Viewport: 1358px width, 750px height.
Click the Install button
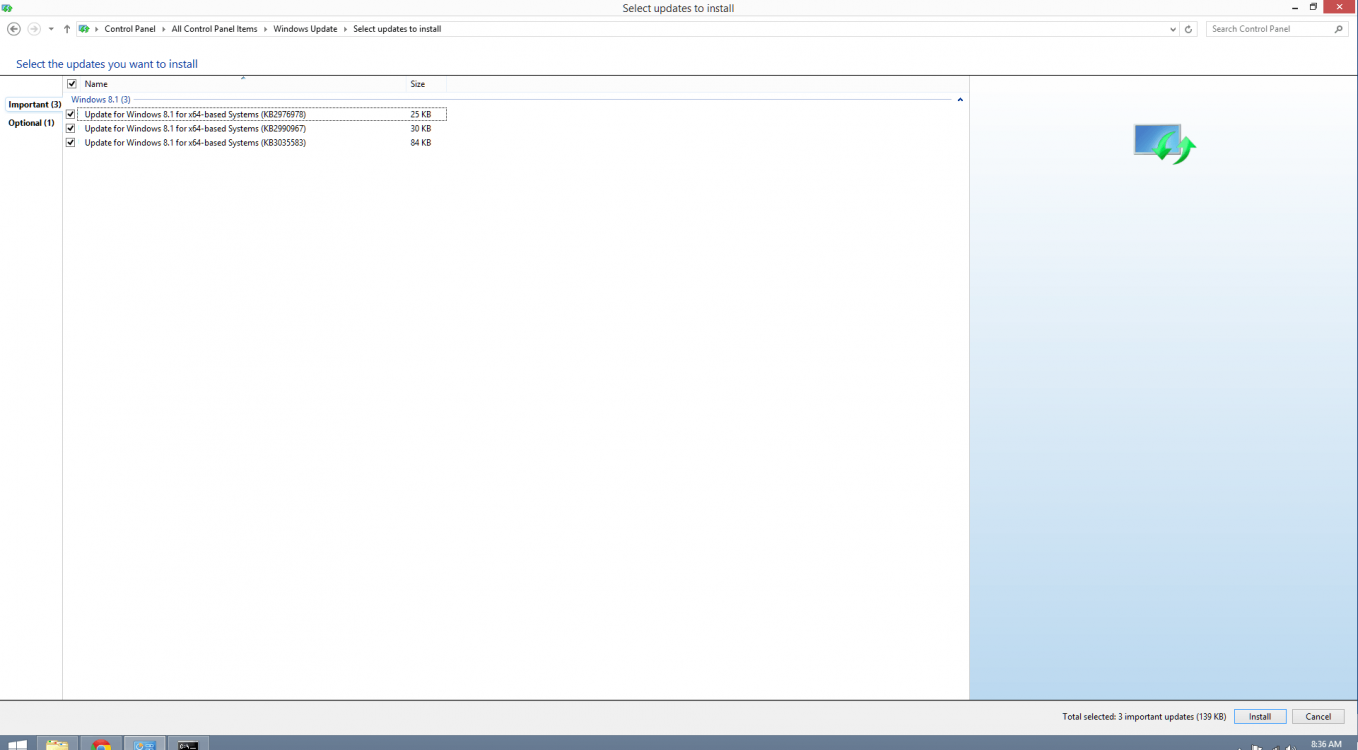click(x=1260, y=716)
